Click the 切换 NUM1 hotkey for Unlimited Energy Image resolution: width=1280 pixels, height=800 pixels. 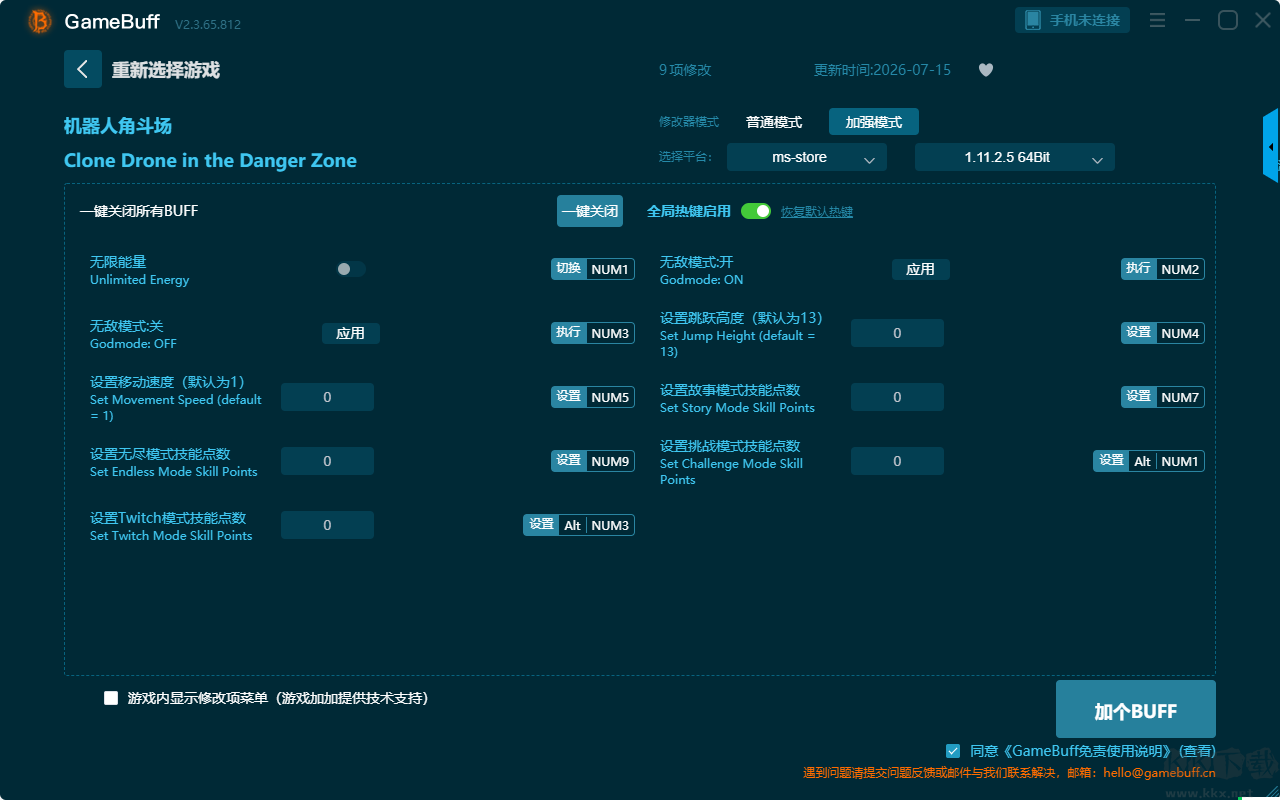(x=593, y=269)
